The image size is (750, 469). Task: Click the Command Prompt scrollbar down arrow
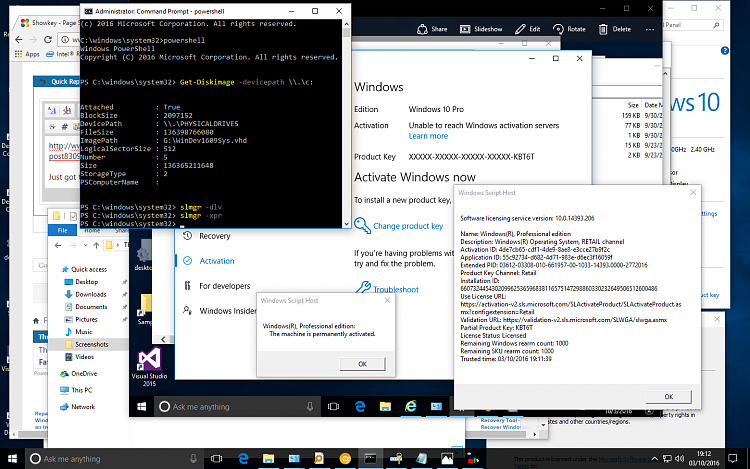(x=346, y=223)
